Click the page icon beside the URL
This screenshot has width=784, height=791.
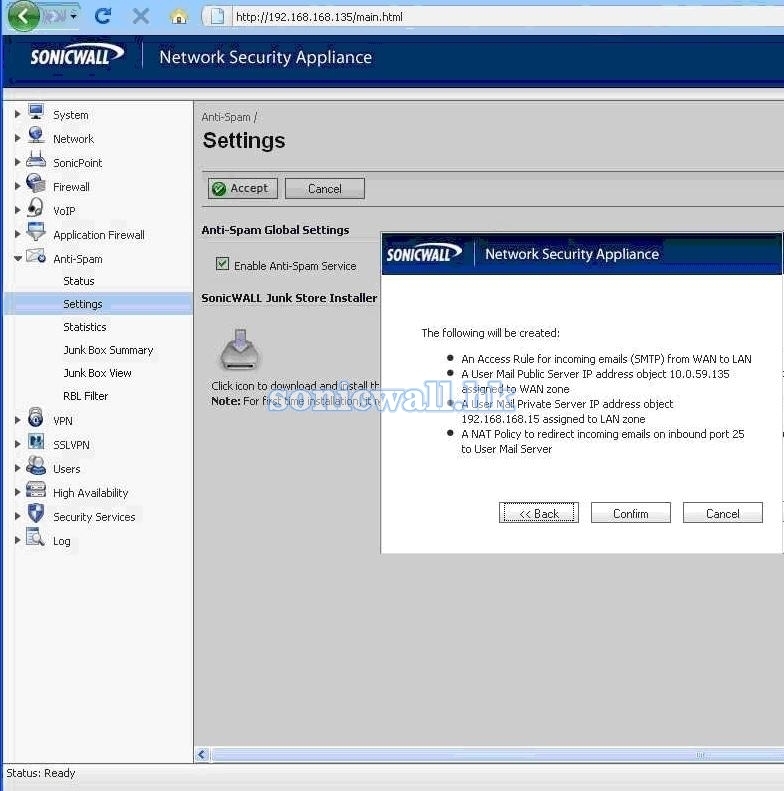tap(217, 16)
